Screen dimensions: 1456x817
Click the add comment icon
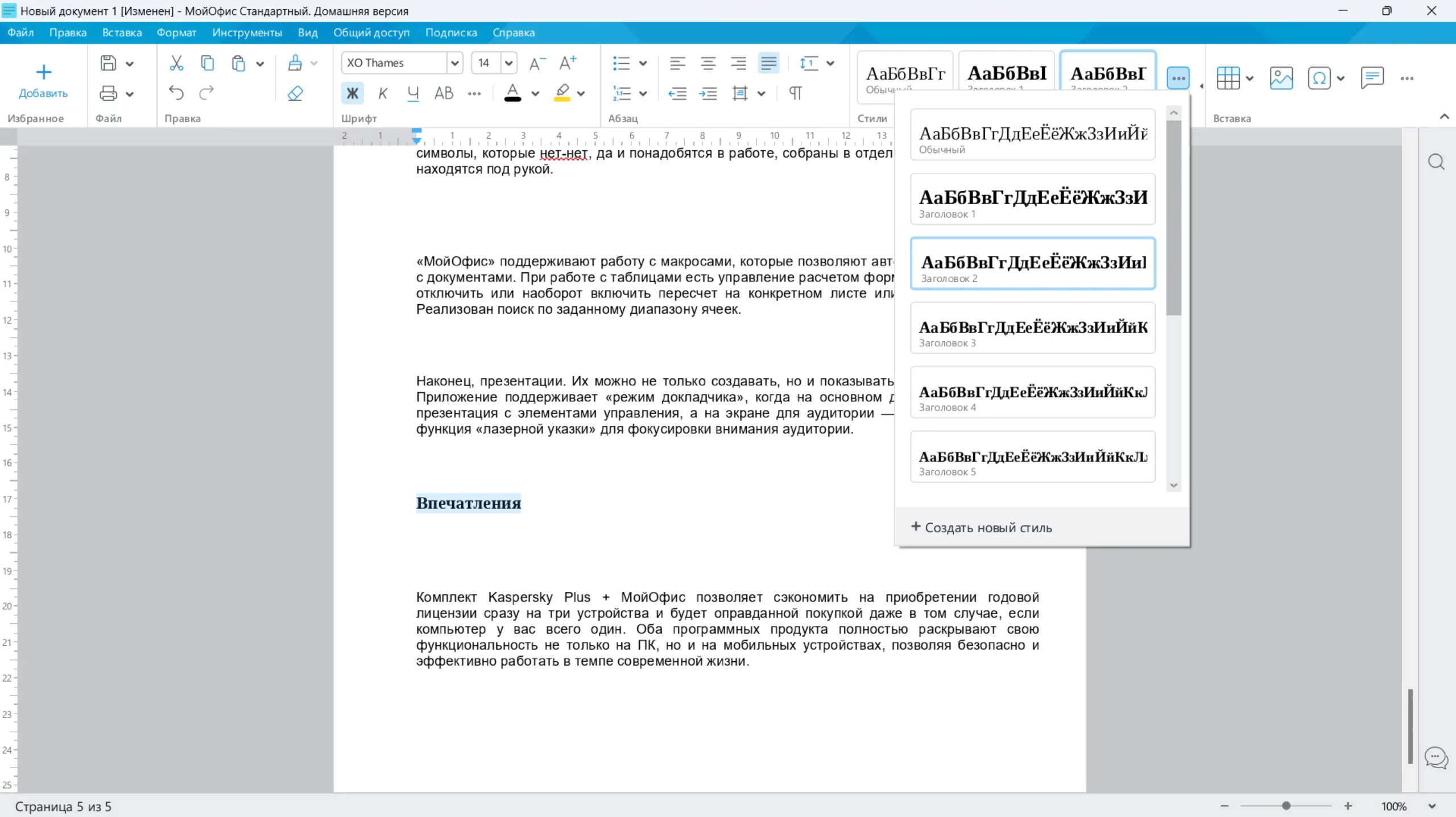[1372, 78]
